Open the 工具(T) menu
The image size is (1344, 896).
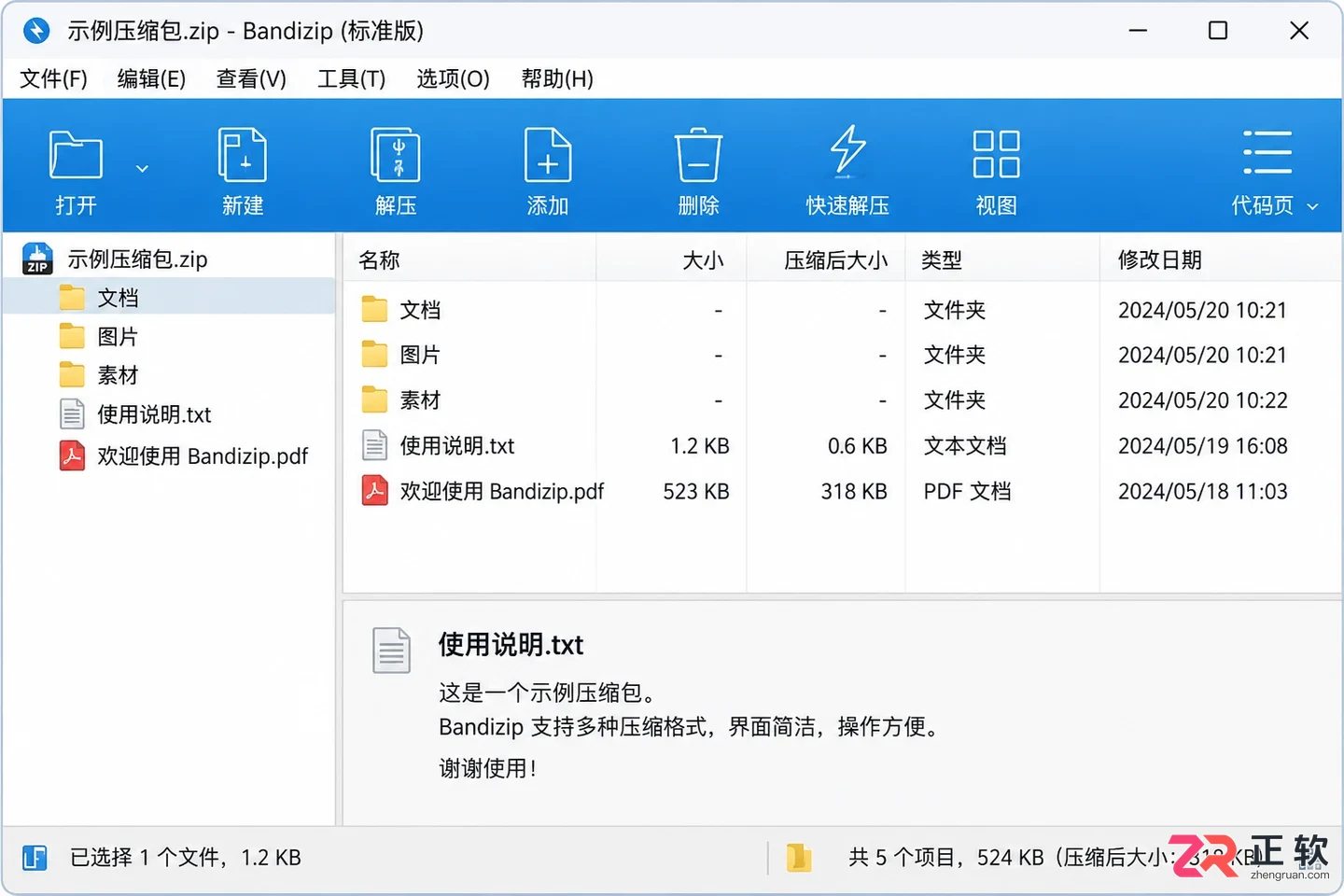pyautogui.click(x=351, y=78)
